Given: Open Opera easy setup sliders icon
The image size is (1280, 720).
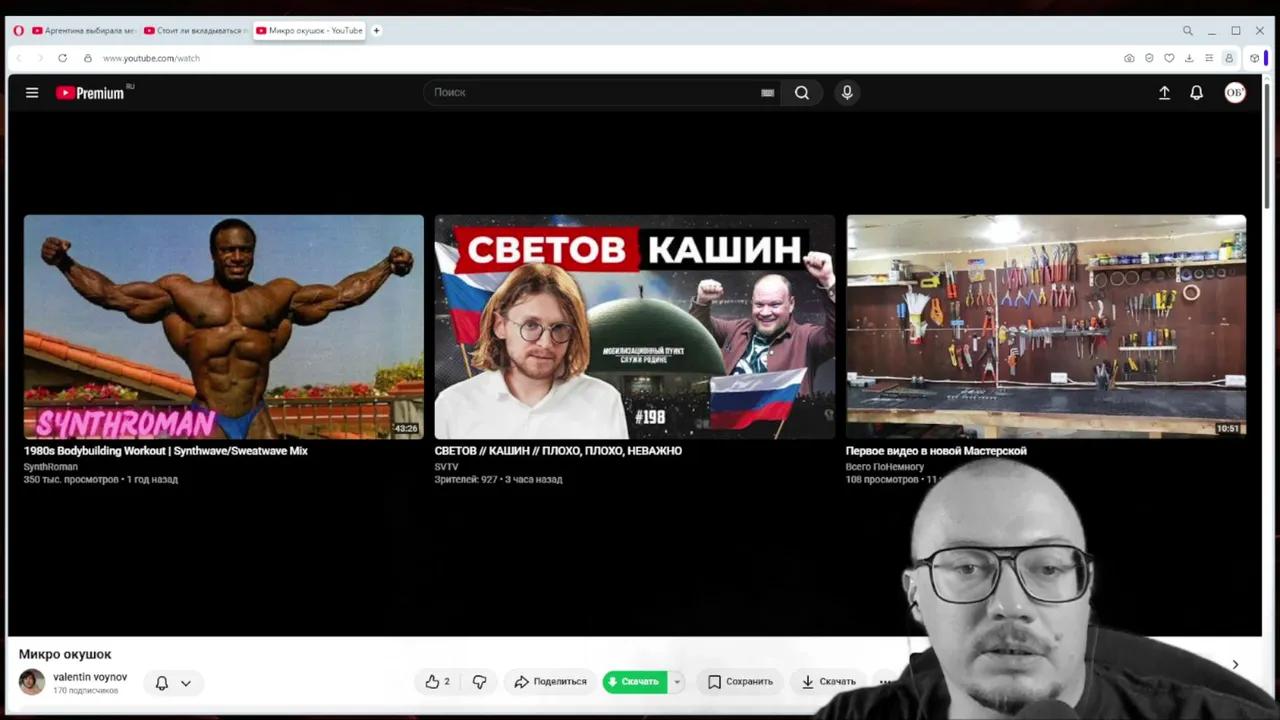Looking at the screenshot, I should coord(1209,58).
